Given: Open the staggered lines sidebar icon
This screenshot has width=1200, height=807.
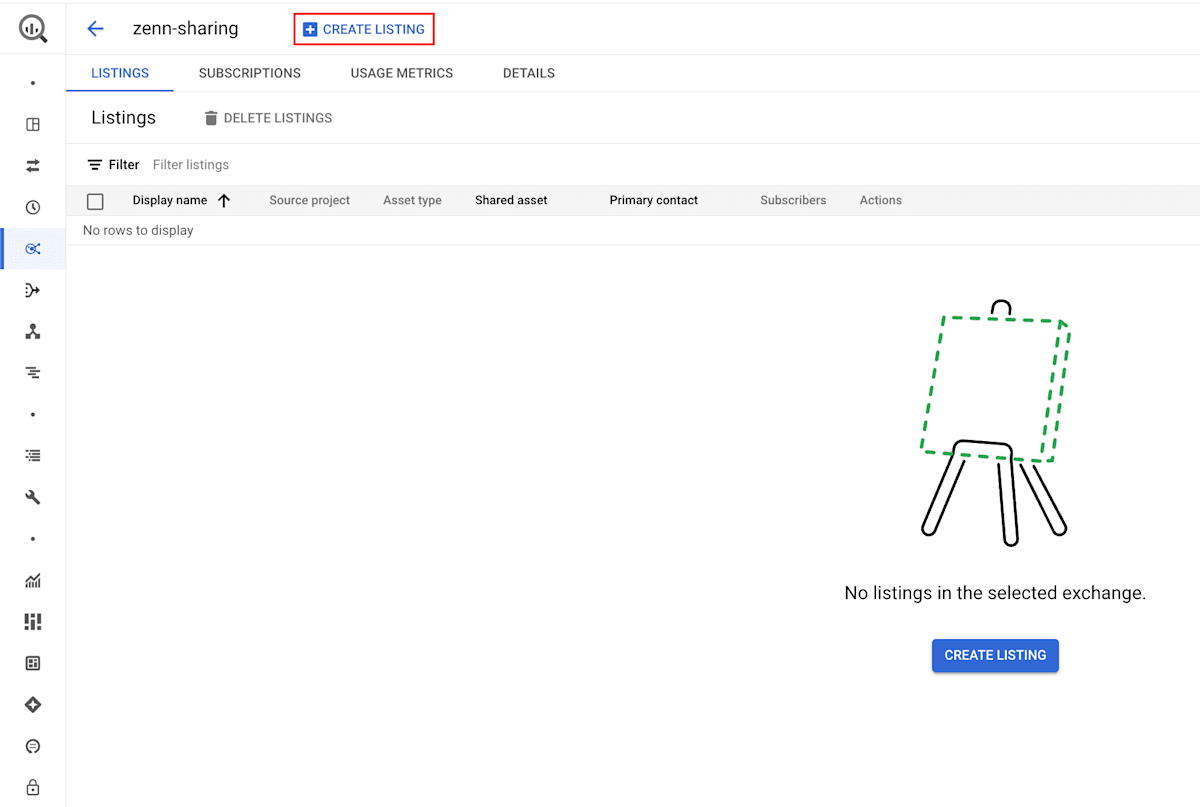Looking at the screenshot, I should click(x=33, y=373).
